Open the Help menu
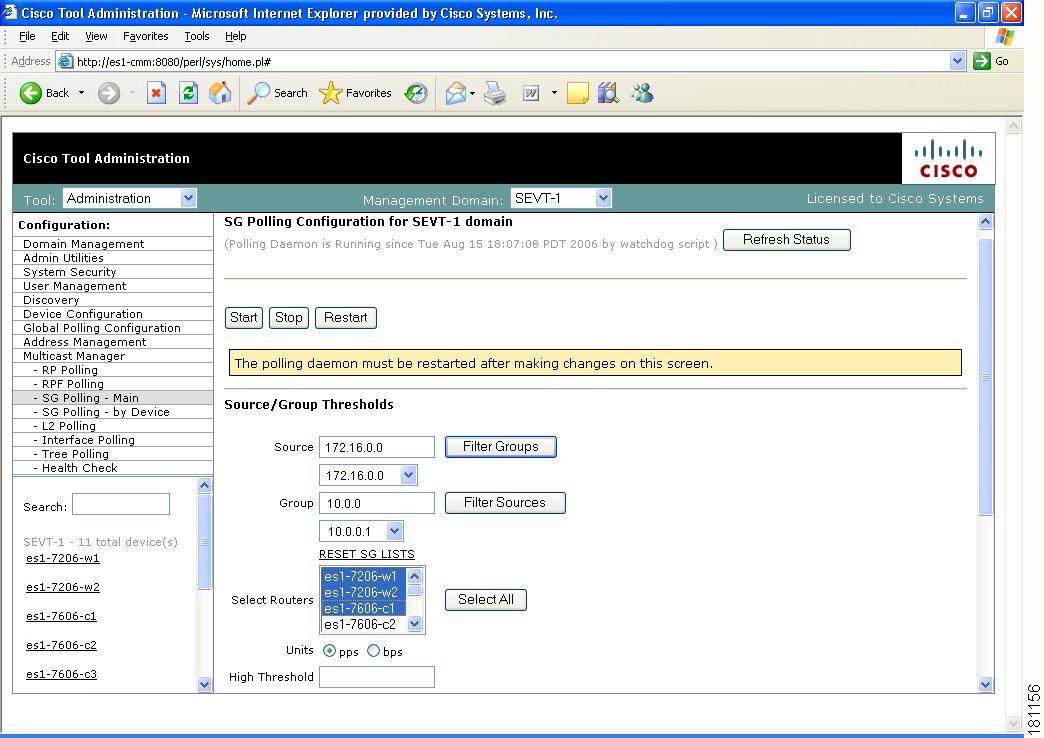 click(235, 36)
